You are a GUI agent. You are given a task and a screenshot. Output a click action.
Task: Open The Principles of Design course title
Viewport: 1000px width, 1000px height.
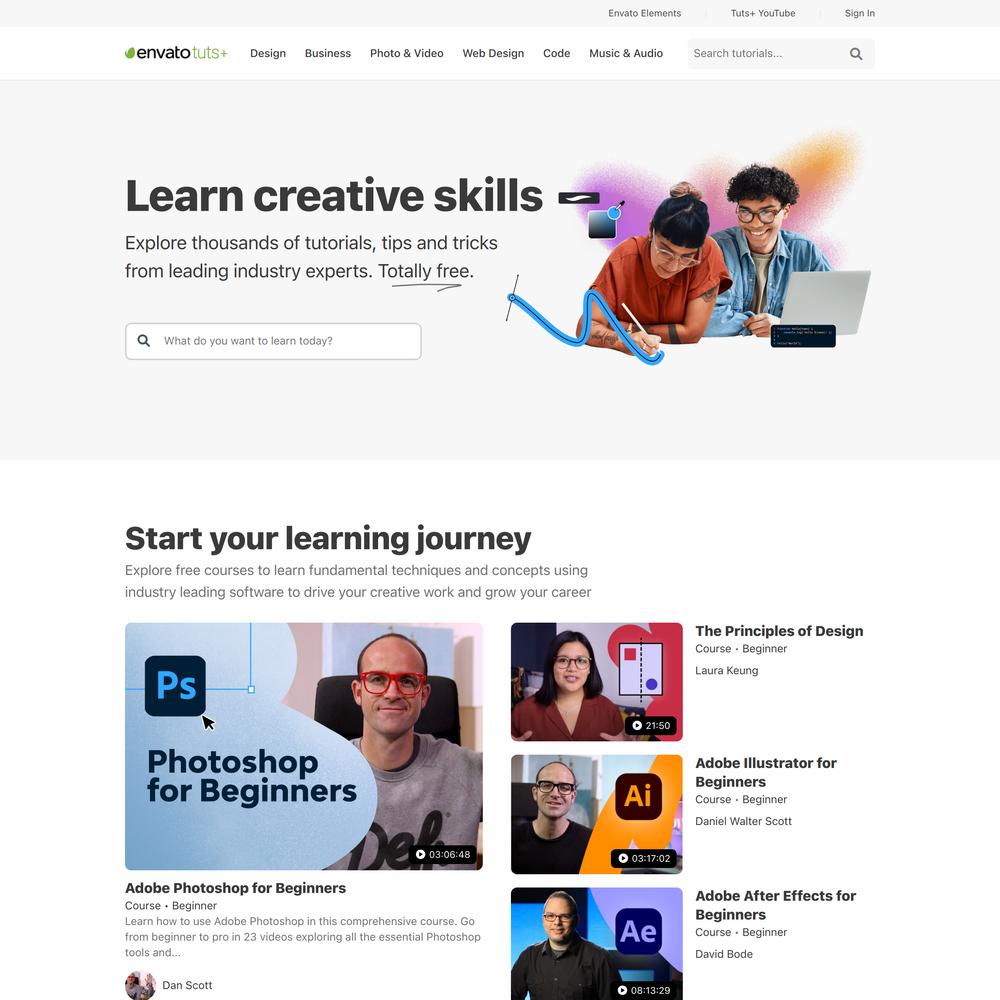pos(779,631)
